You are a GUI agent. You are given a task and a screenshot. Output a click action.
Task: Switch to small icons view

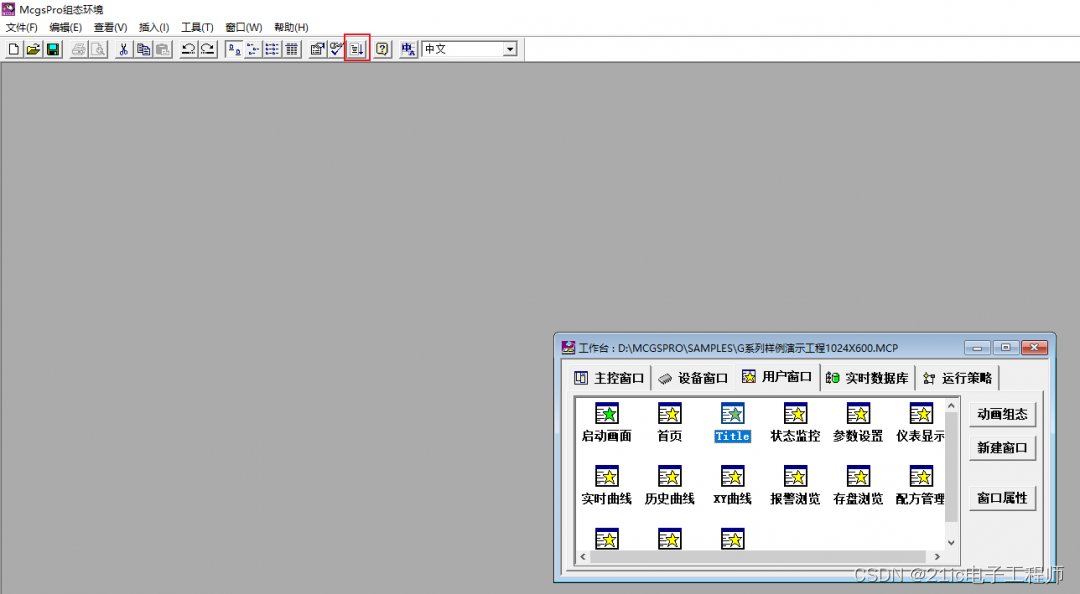tap(253, 49)
